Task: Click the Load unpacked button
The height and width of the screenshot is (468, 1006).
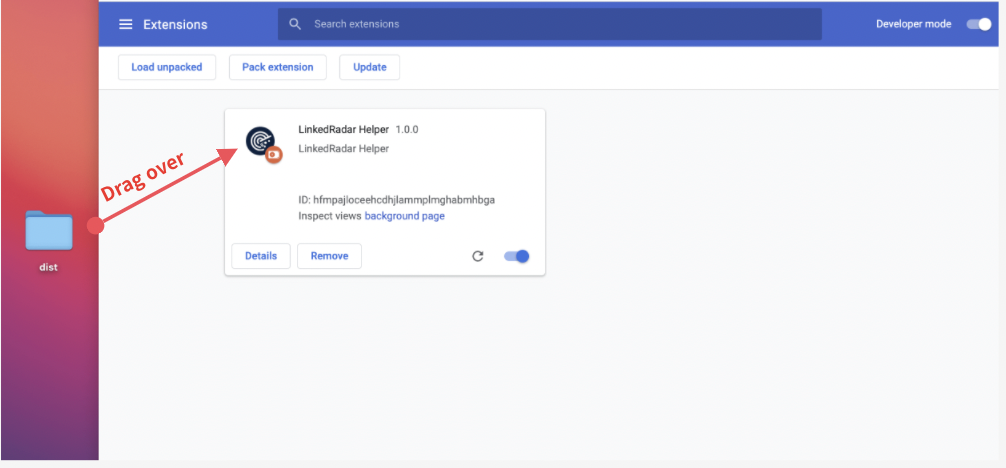Action: click(x=167, y=67)
